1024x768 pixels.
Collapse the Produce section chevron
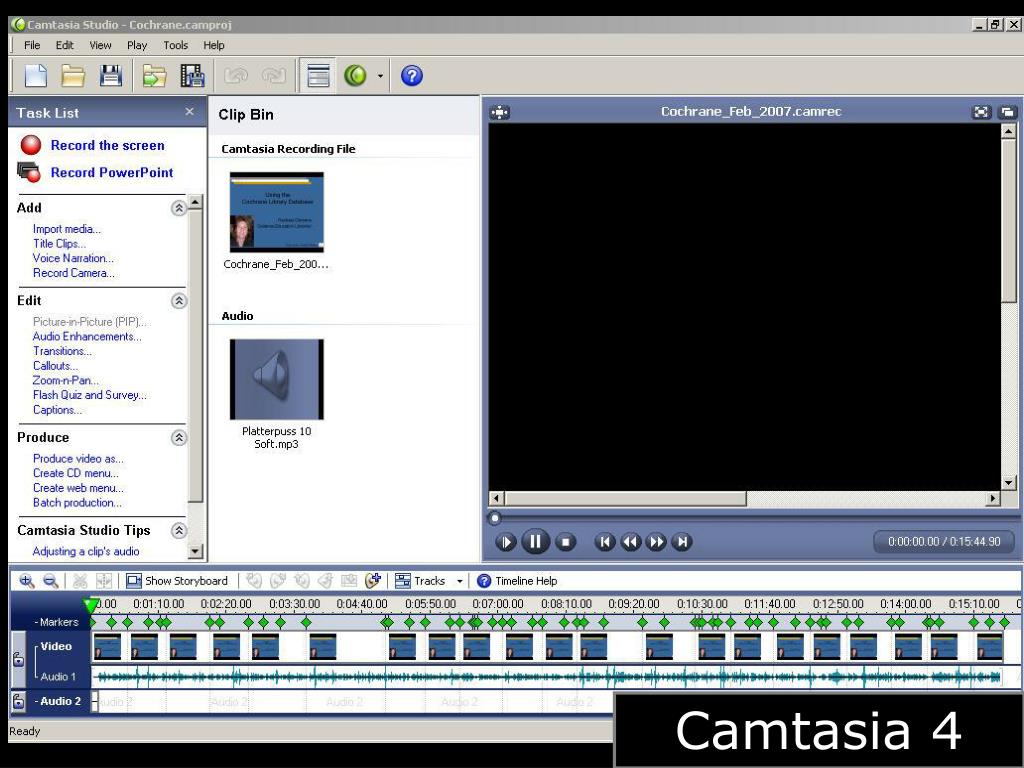pos(178,438)
